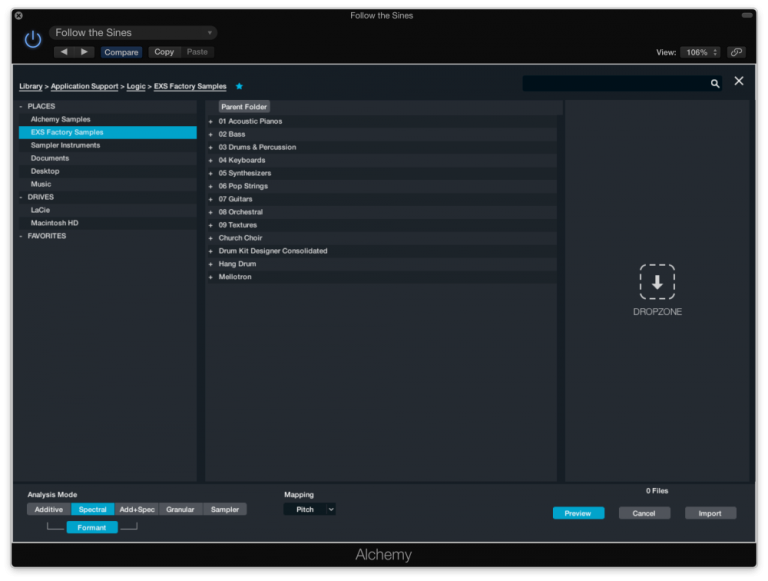The image size is (768, 581).
Task: Click the Copy button
Action: [x=164, y=52]
